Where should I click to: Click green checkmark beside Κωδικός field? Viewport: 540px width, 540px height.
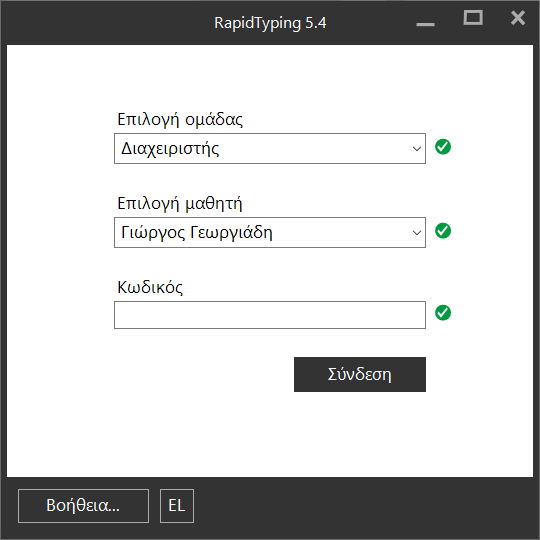[443, 313]
